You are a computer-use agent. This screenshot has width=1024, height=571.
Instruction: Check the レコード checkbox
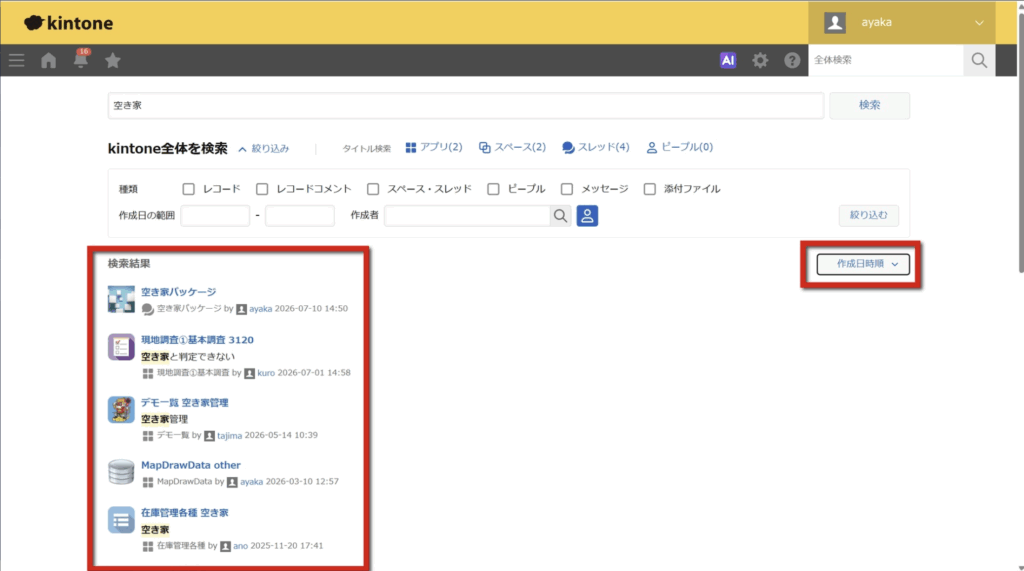(x=188, y=189)
